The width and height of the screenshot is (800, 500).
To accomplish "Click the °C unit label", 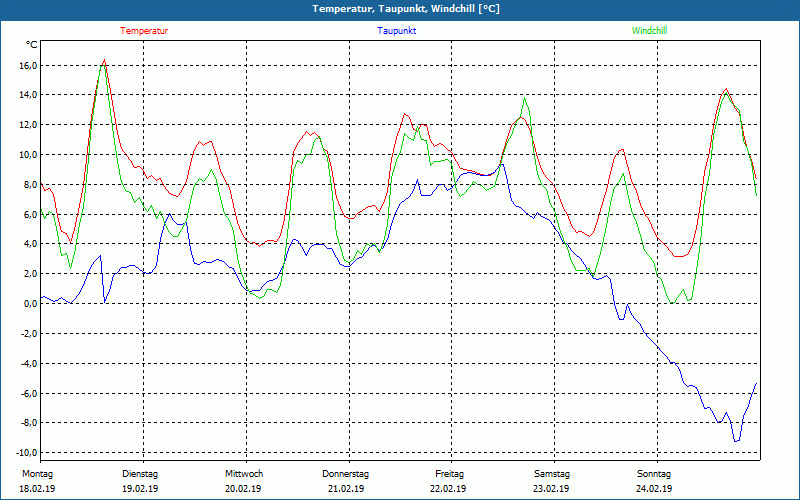I will [x=31, y=45].
